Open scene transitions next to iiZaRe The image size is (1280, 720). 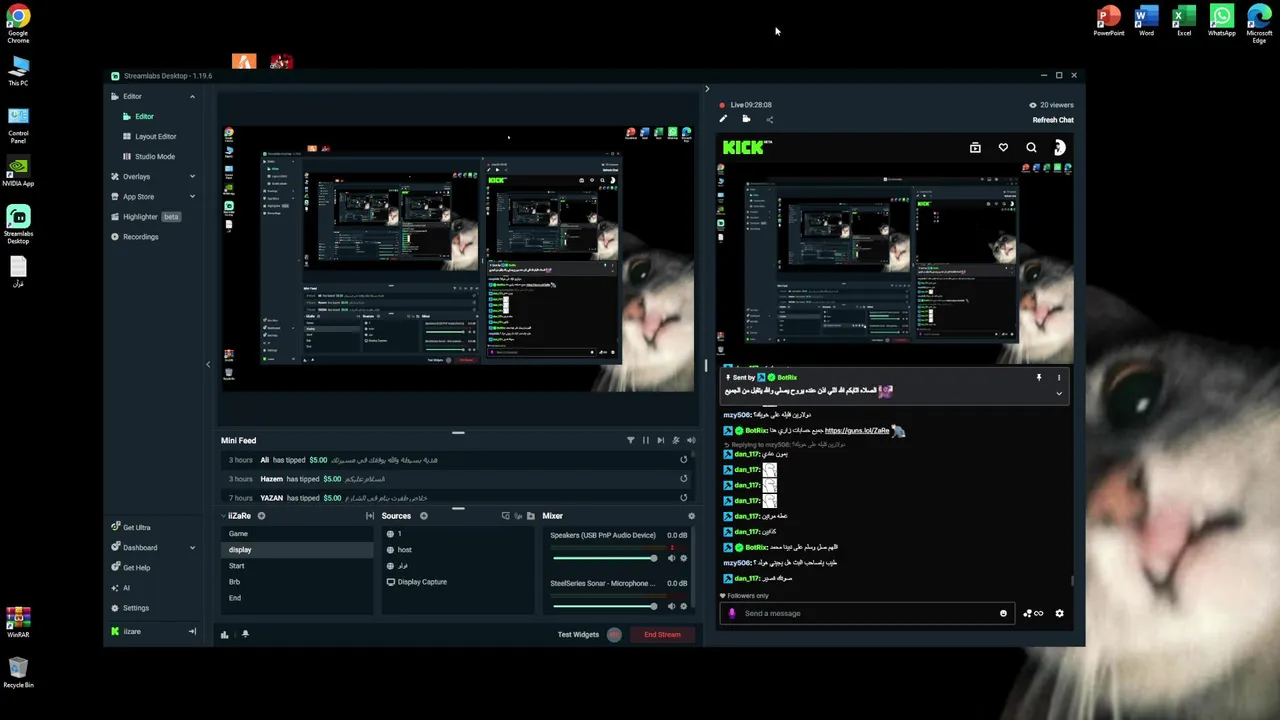coord(370,516)
